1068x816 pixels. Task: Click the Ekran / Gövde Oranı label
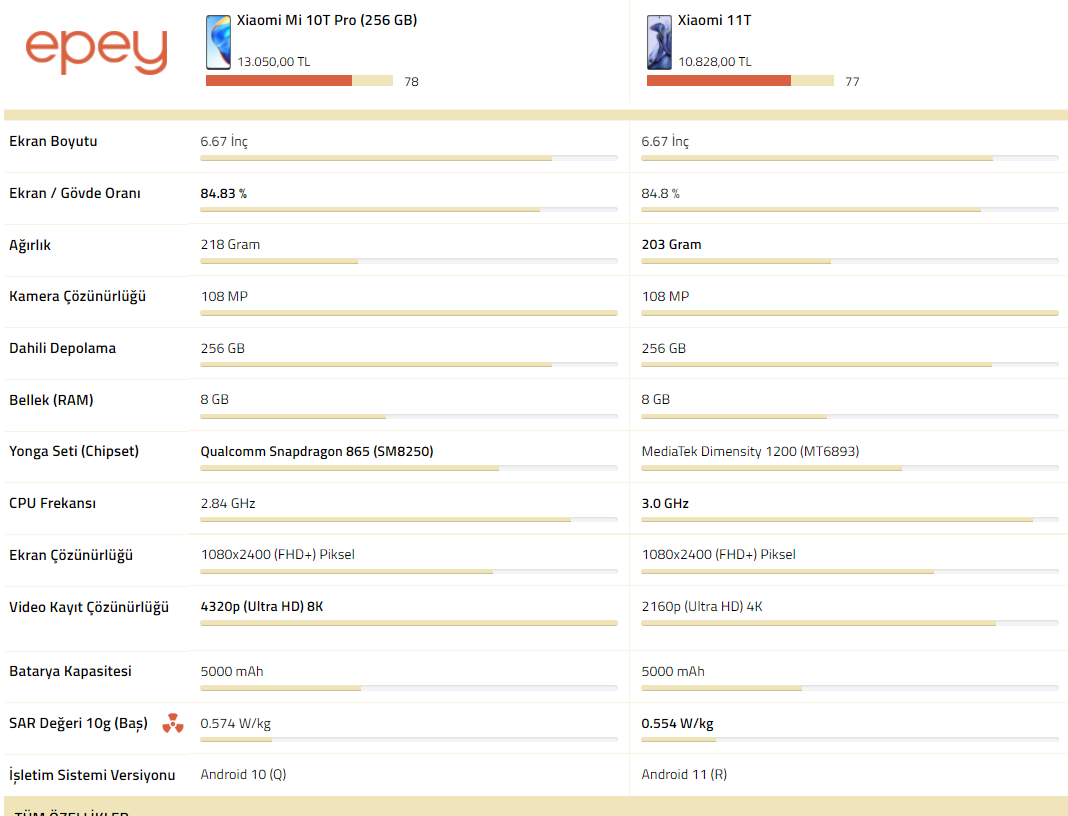pyautogui.click(x=75, y=193)
